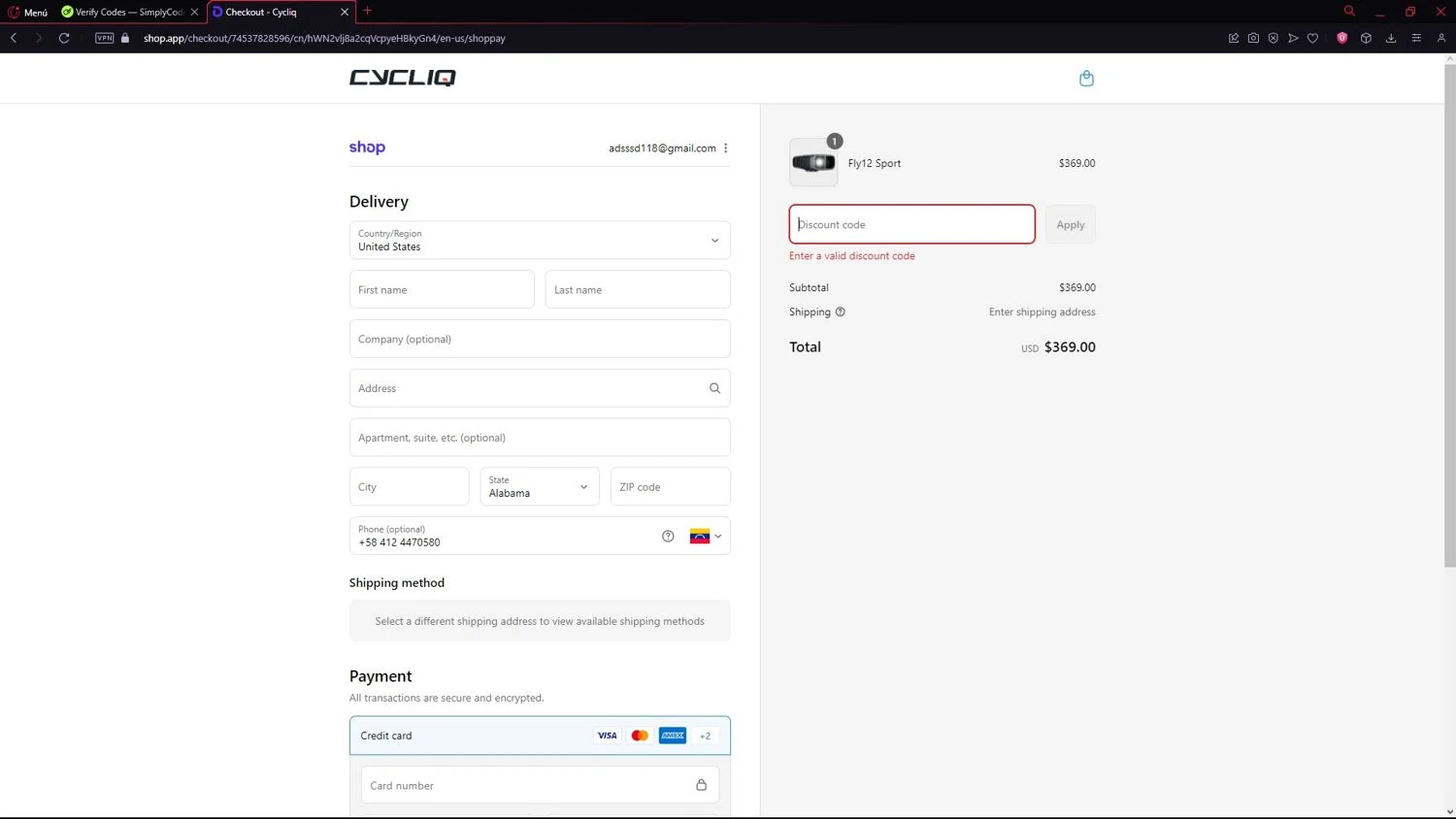Viewport: 1456px width, 819px height.
Task: Select the Checkout - Cycliq tab
Action: tap(281, 12)
